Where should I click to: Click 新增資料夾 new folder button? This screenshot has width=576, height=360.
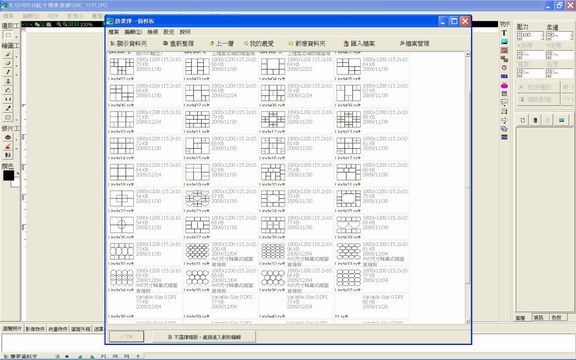307,43
